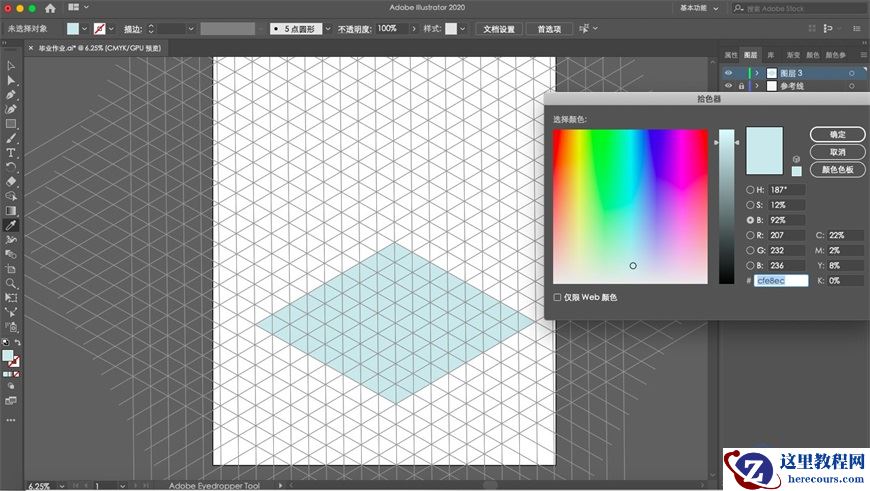Expand the 图层 3 layer arrow
Screen dimensions: 870x491
coord(757,73)
